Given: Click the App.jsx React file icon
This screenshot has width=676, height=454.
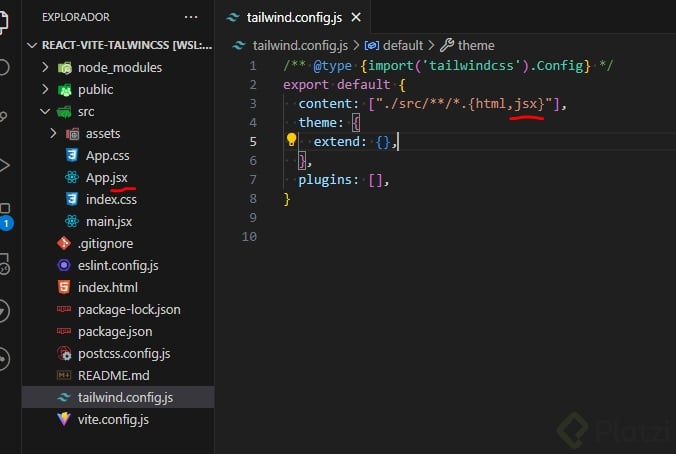Looking at the screenshot, I should click(72, 177).
